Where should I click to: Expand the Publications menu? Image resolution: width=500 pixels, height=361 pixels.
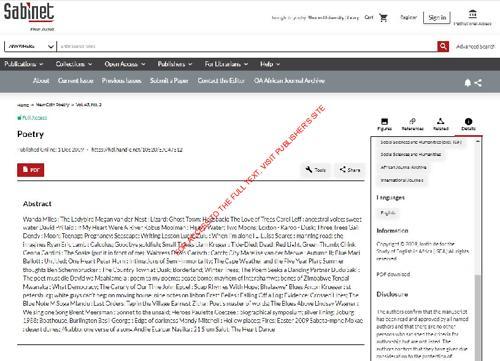[24, 64]
